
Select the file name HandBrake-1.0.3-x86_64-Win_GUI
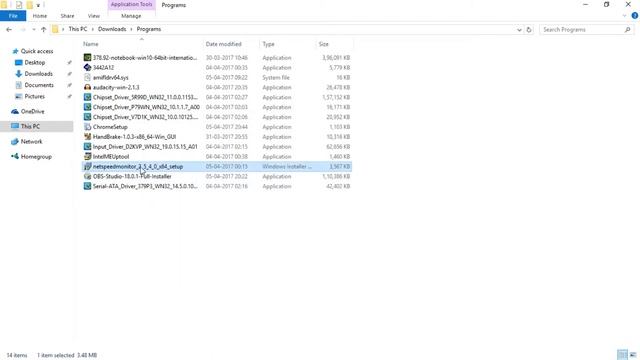click(134, 137)
